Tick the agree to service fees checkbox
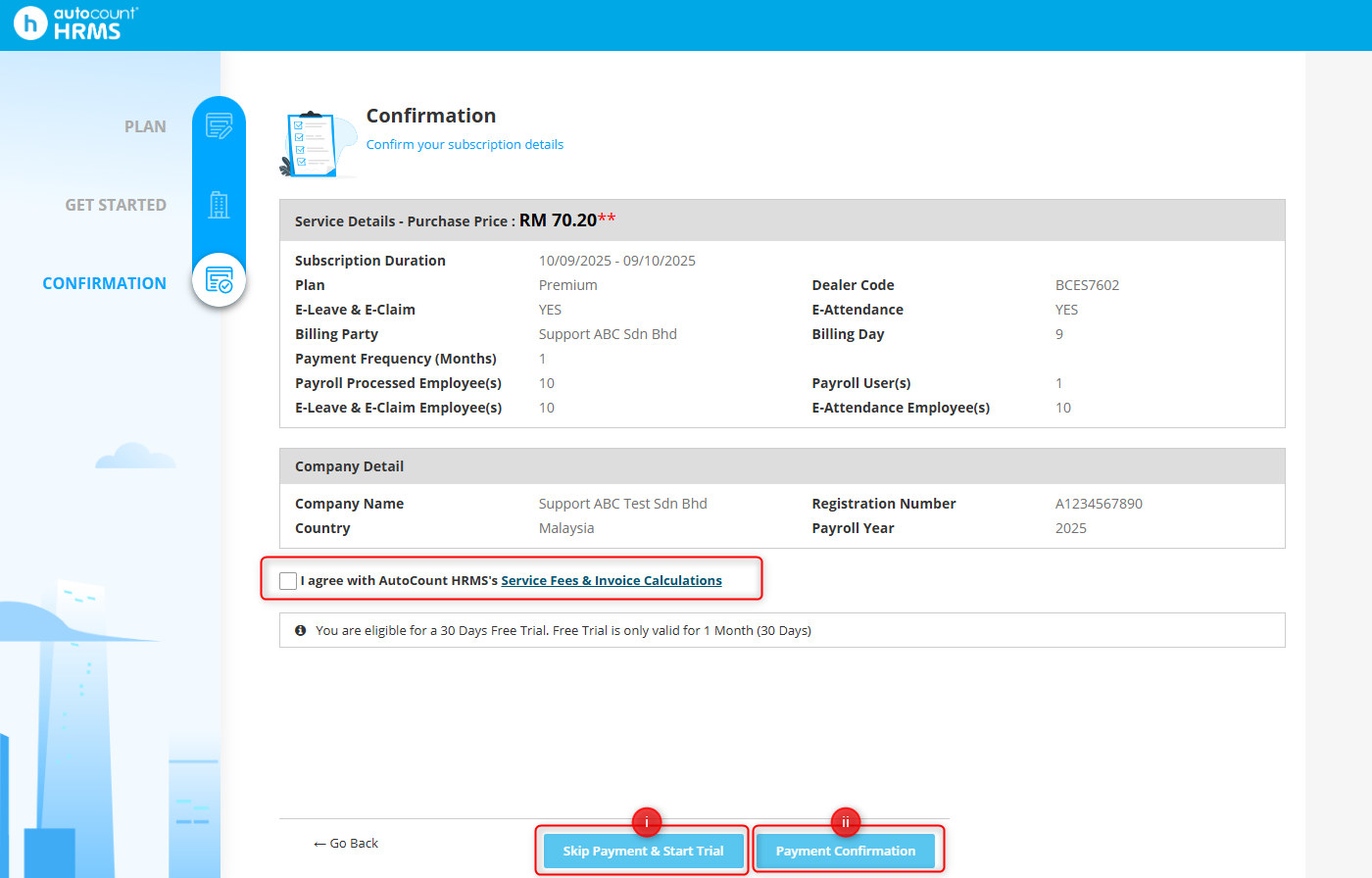The image size is (1372, 878). pos(288,581)
